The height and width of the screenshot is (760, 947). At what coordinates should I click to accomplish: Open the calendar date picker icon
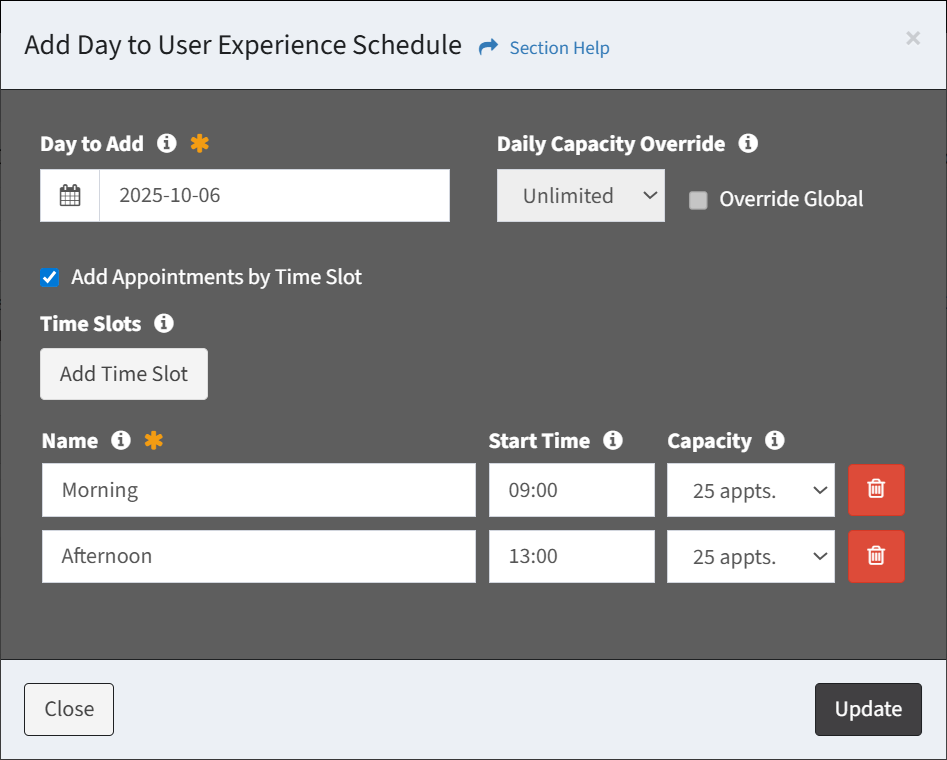[x=70, y=195]
